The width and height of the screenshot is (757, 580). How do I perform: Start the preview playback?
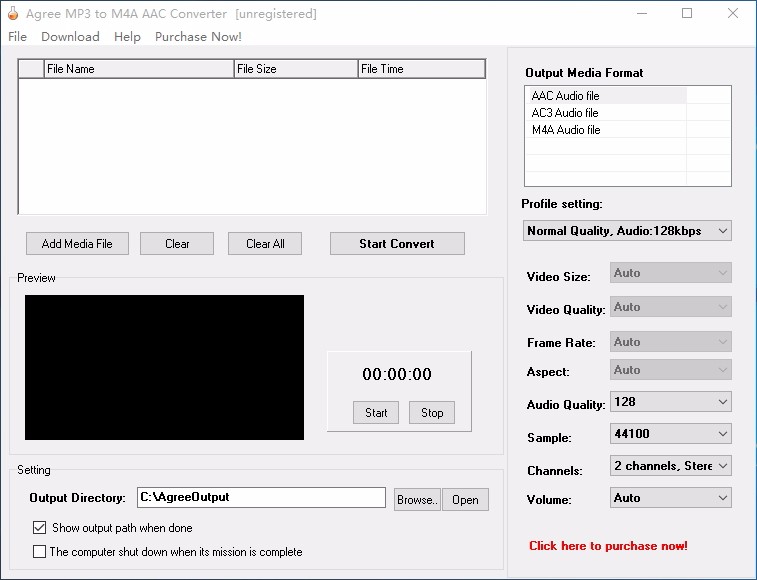coord(376,412)
